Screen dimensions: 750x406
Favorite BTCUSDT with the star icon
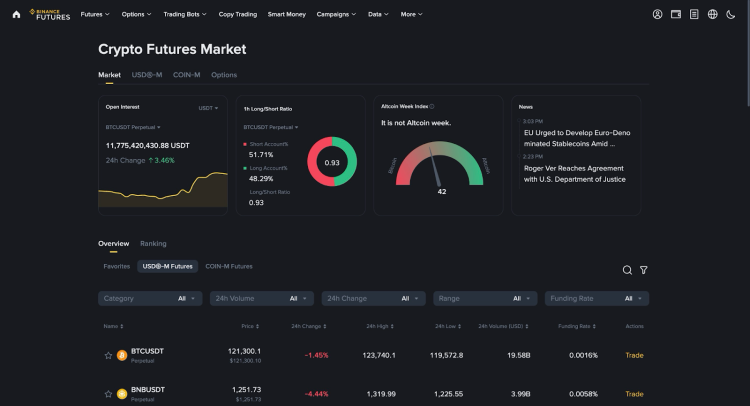pyautogui.click(x=108, y=355)
